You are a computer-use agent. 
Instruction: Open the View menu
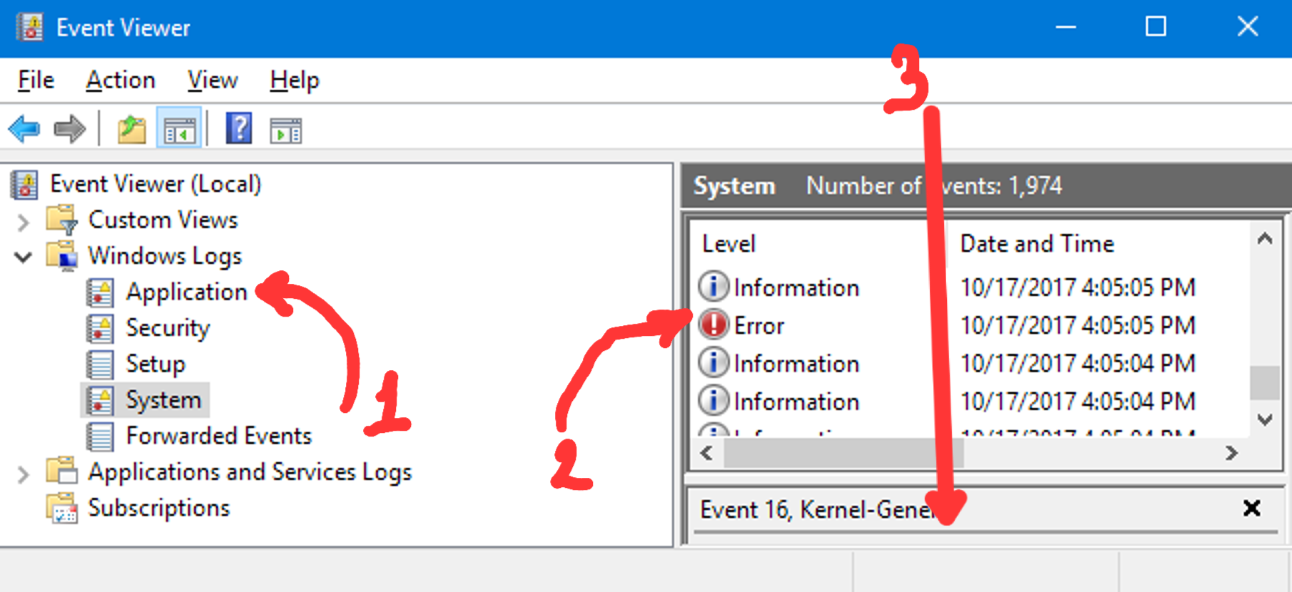coord(211,79)
